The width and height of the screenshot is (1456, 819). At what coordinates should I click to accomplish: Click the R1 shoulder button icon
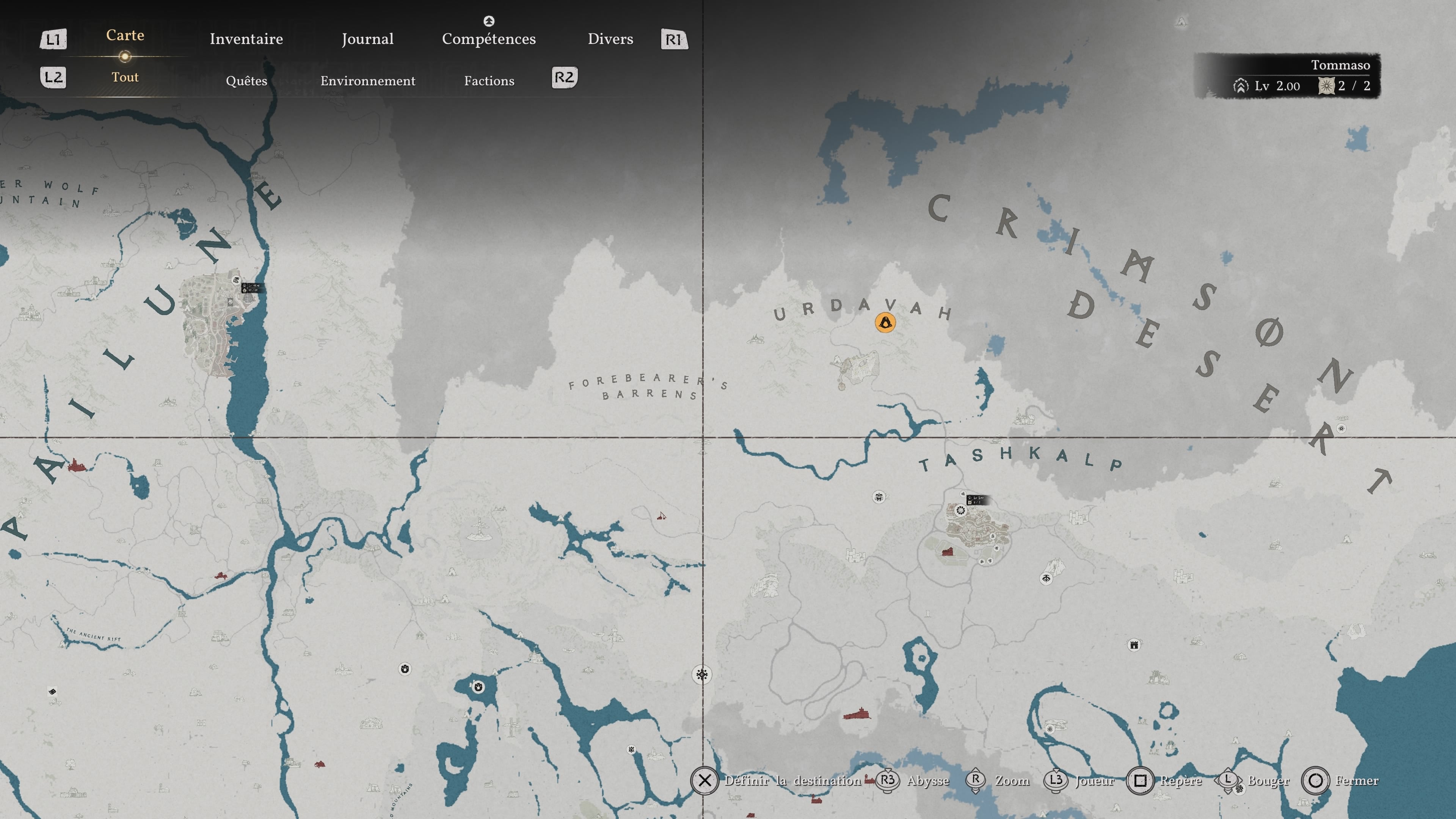point(674,39)
